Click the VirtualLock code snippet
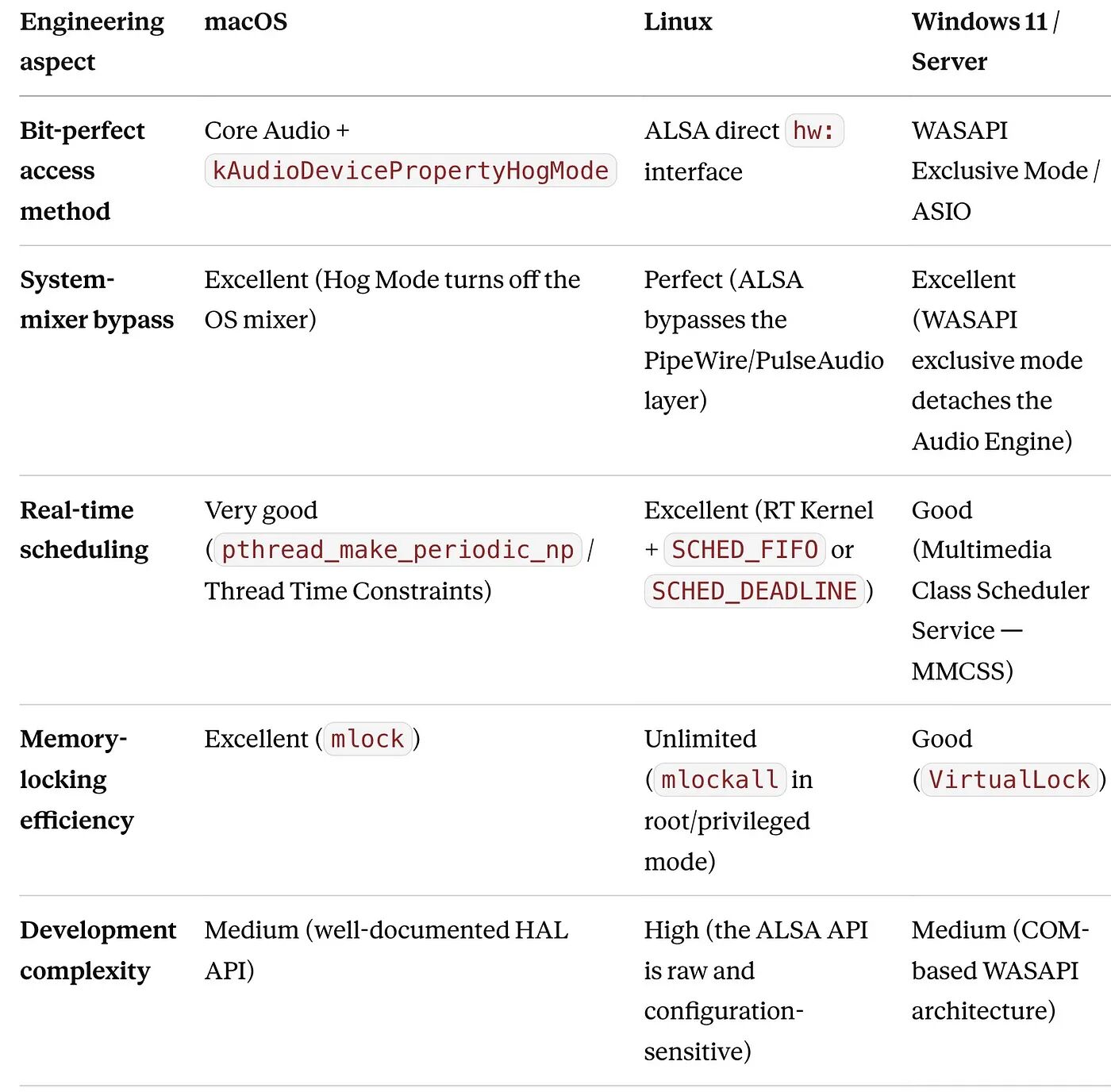This screenshot has height=1092, width=1111. (1009, 780)
